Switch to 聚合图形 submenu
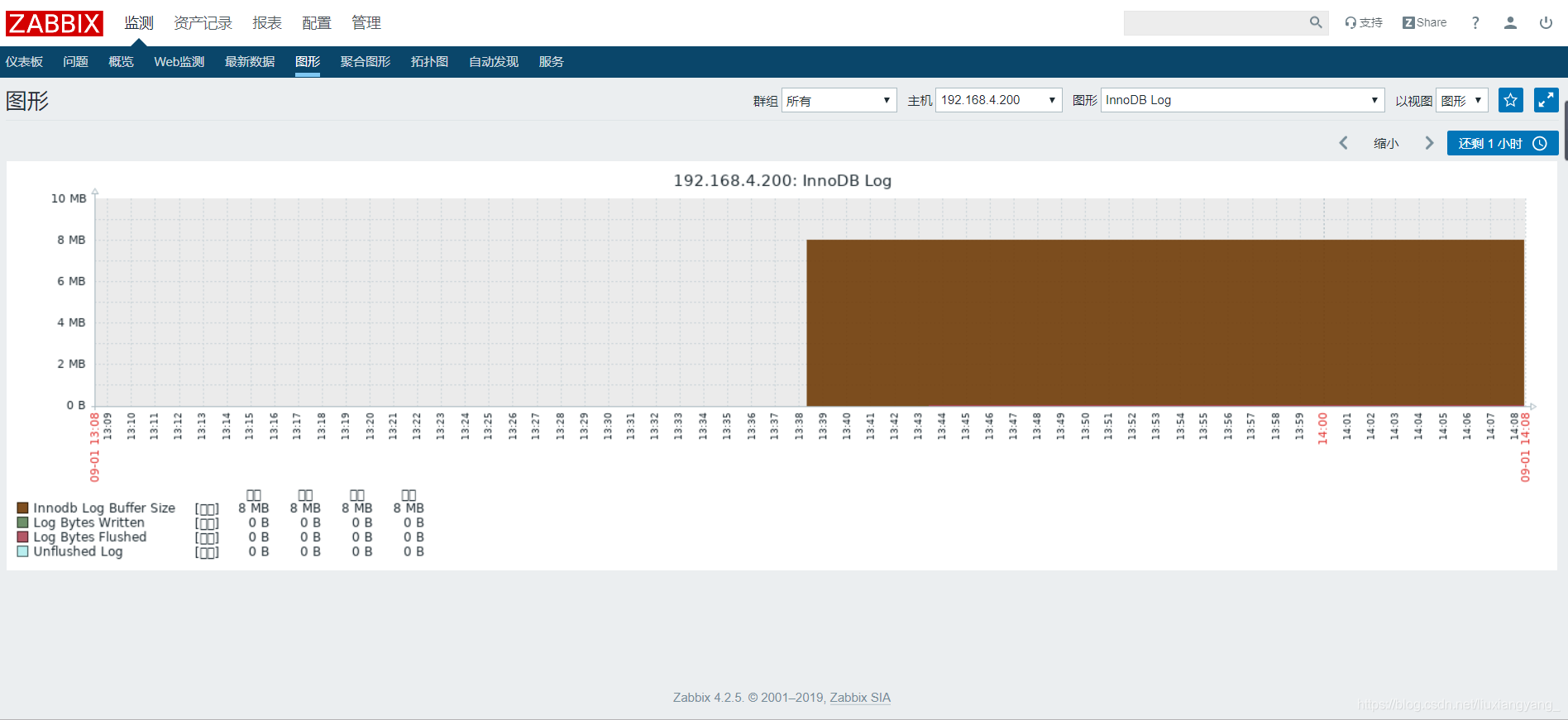The width and height of the screenshot is (1568, 720). 366,62
